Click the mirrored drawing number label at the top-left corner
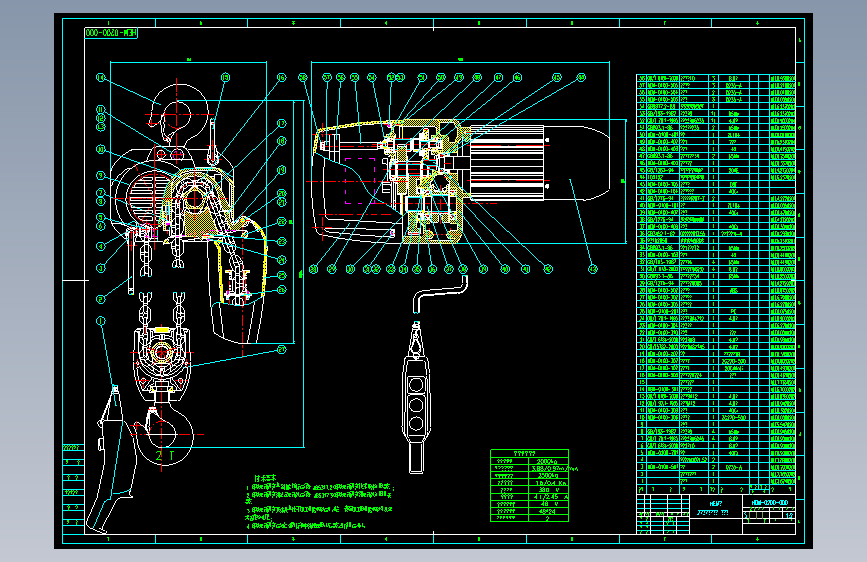Viewport: 867px width, 562px height. [111, 33]
